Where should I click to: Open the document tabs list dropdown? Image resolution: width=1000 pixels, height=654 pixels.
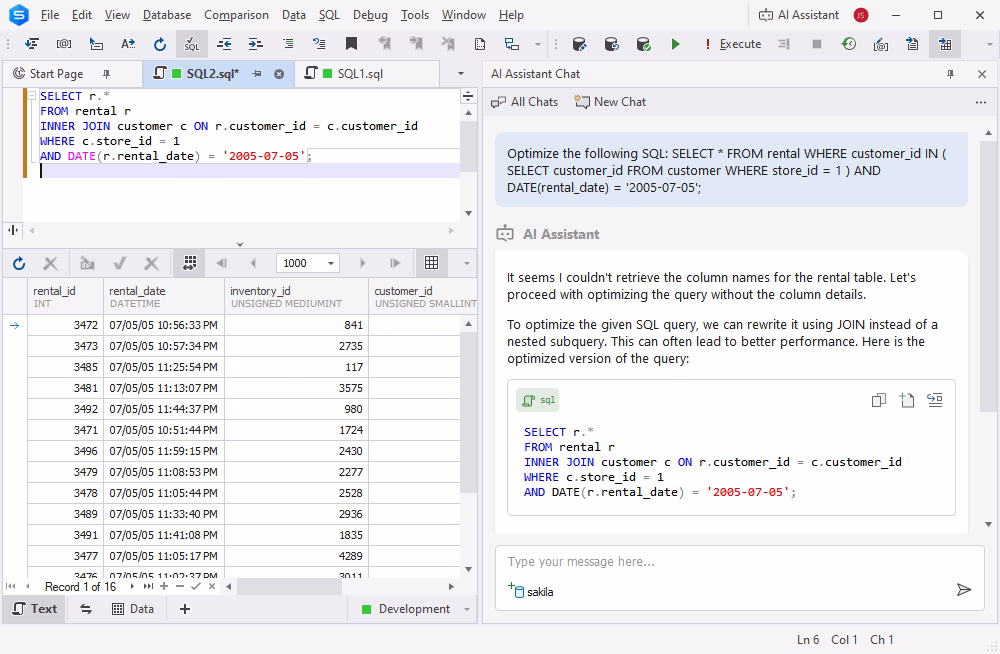(460, 74)
